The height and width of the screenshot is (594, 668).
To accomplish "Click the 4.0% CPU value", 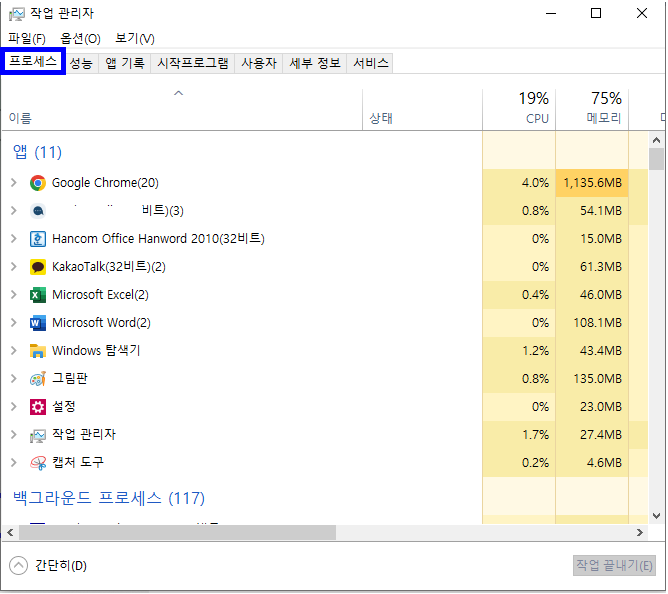I will tap(536, 183).
